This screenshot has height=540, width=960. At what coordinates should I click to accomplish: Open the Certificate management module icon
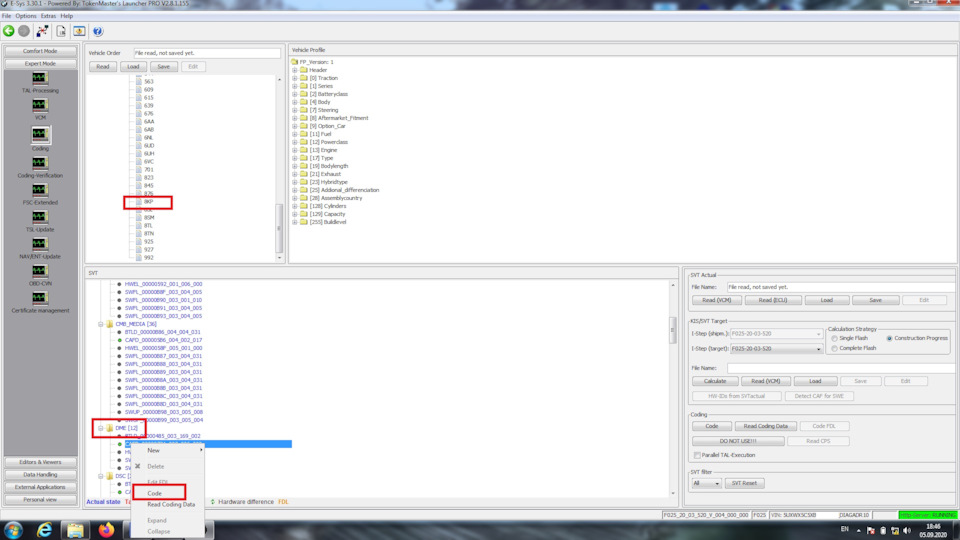click(x=40, y=298)
